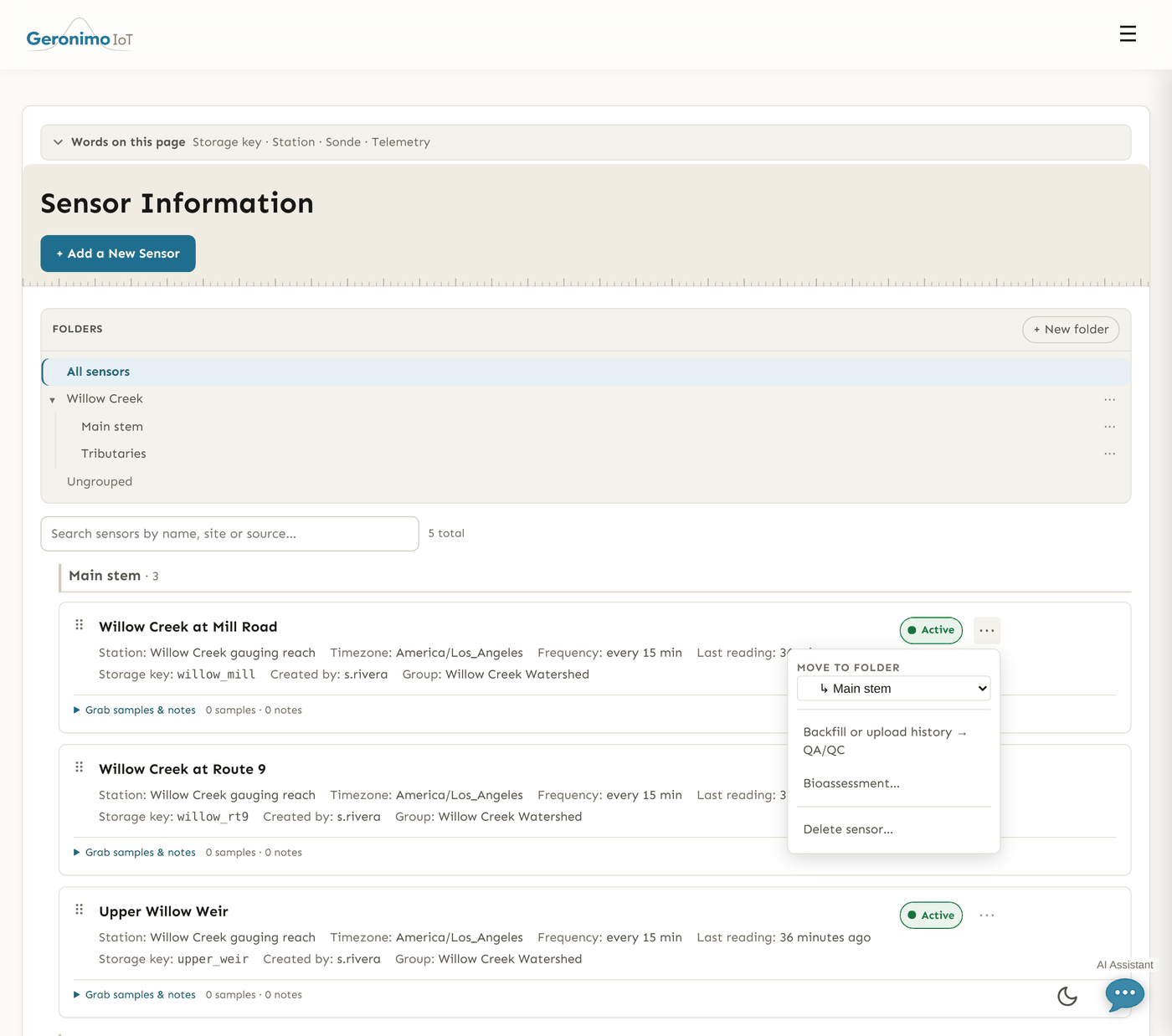Create a New folder
Screen dimensions: 1172x1036
[1071, 330]
